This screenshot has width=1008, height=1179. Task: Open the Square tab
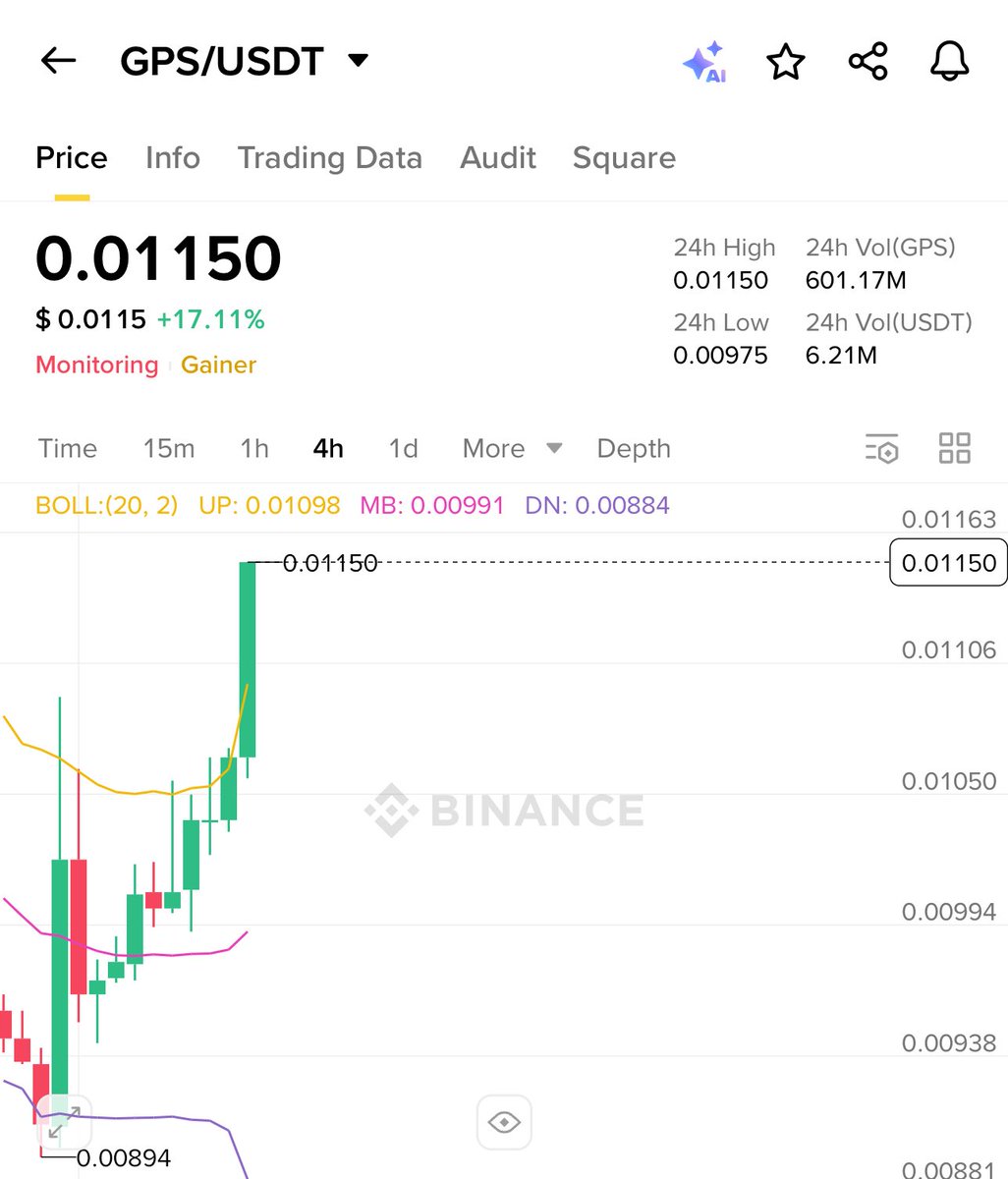click(x=624, y=158)
